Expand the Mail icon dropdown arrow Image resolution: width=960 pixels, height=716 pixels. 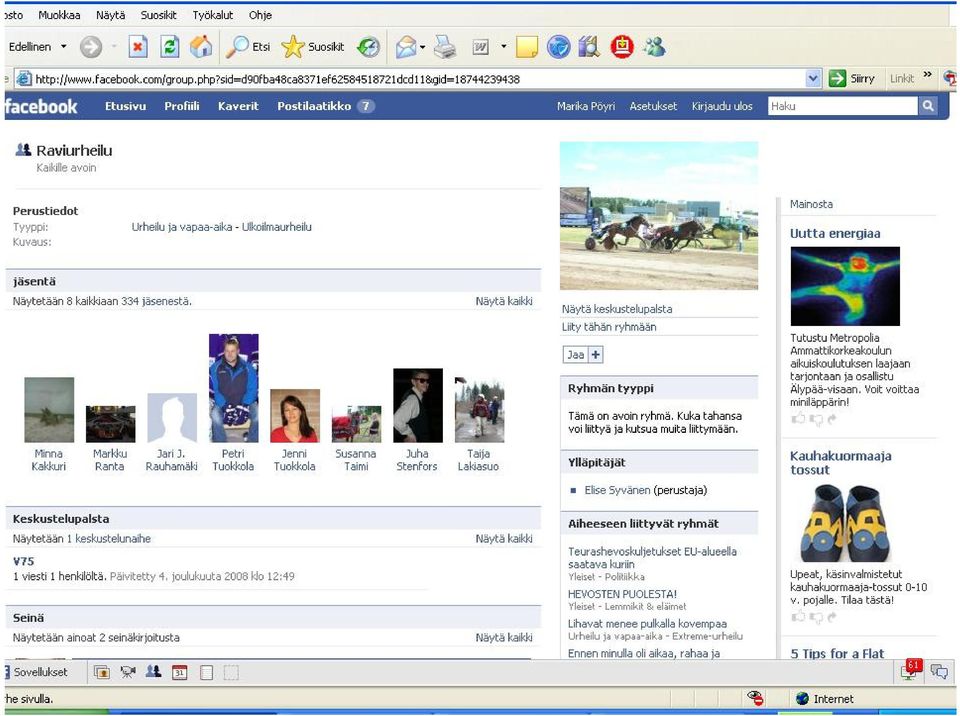pos(422,47)
